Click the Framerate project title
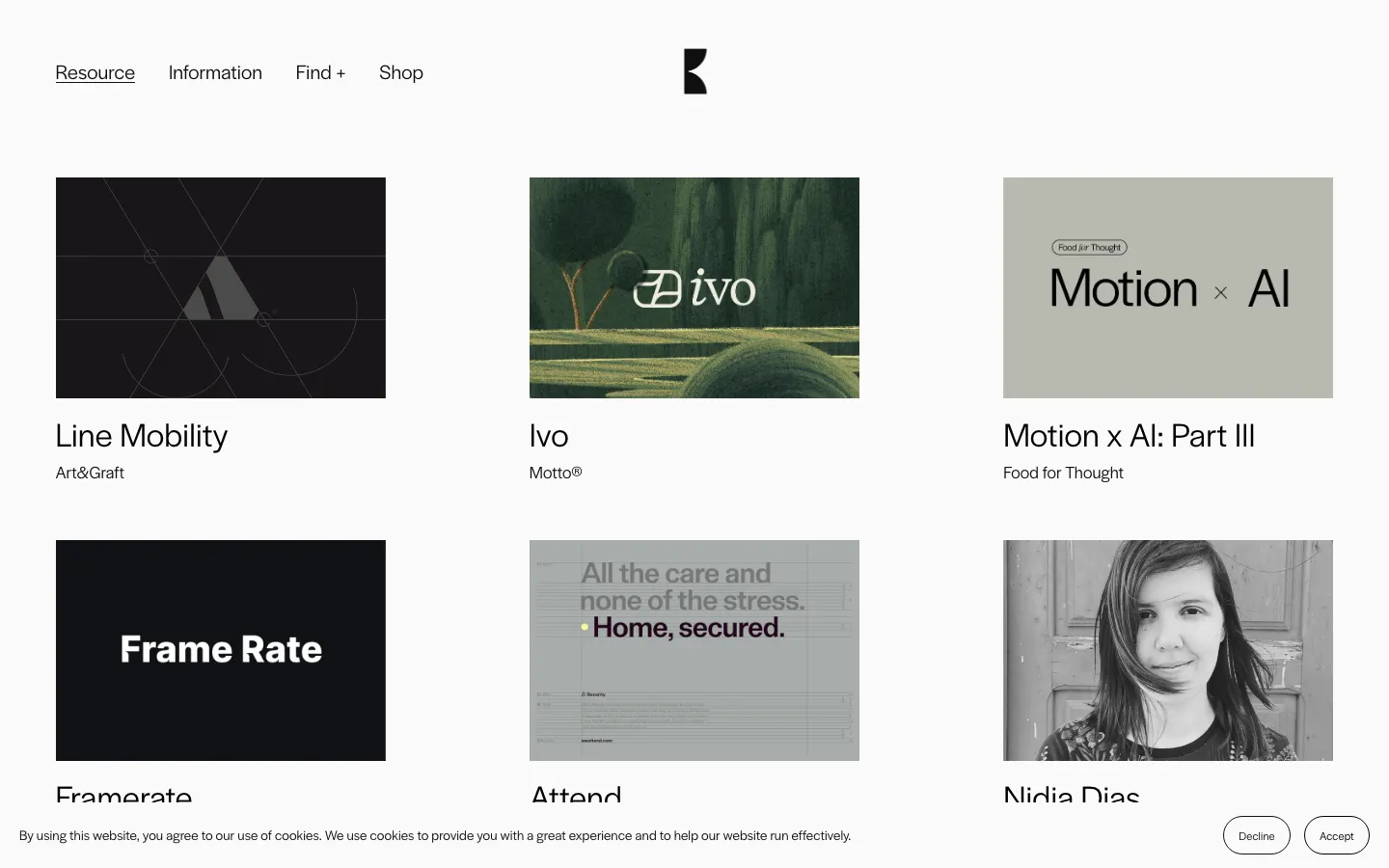This screenshot has width=1389, height=868. 123,794
